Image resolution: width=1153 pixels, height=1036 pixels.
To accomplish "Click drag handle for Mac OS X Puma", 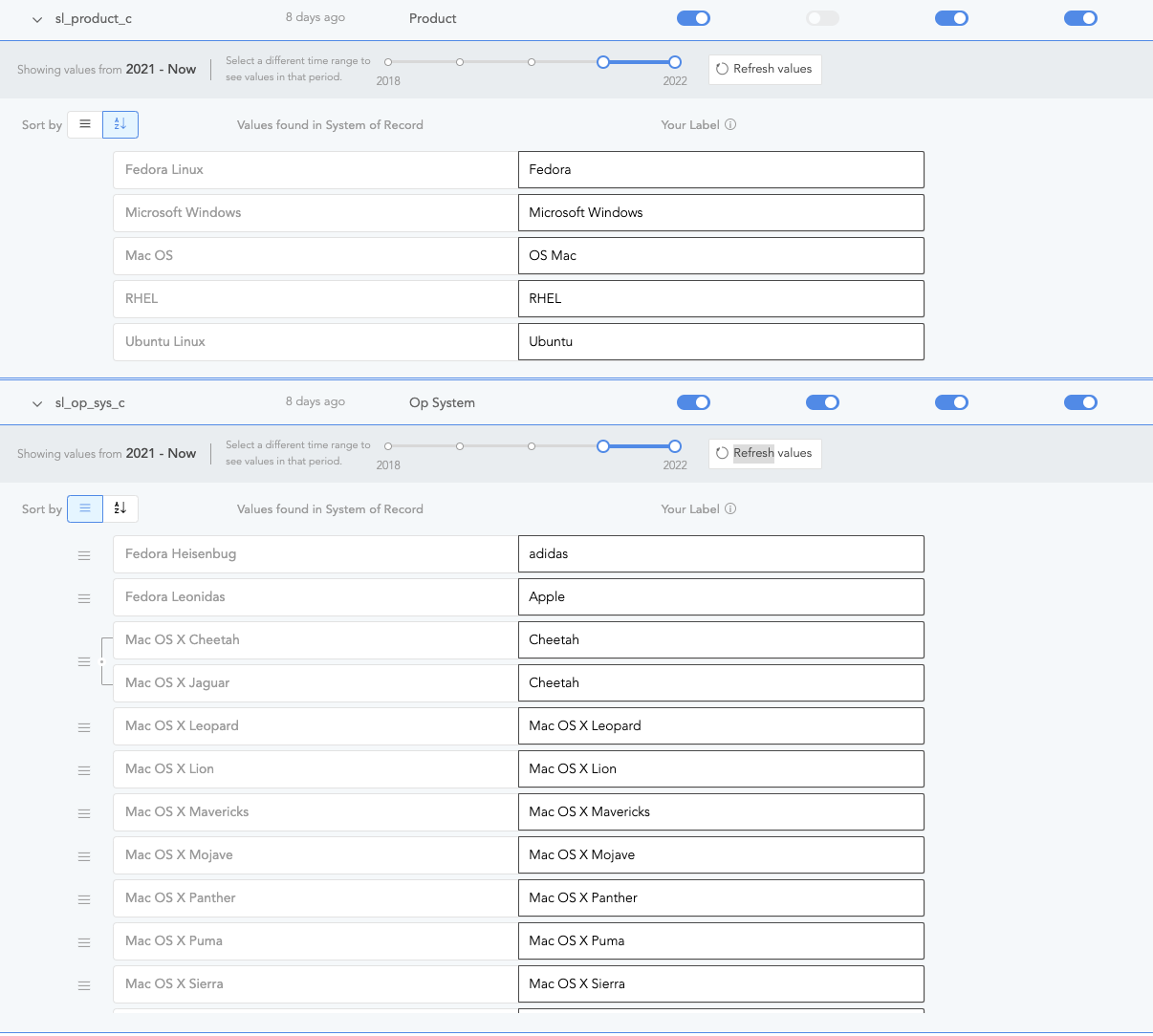I will point(84,942).
